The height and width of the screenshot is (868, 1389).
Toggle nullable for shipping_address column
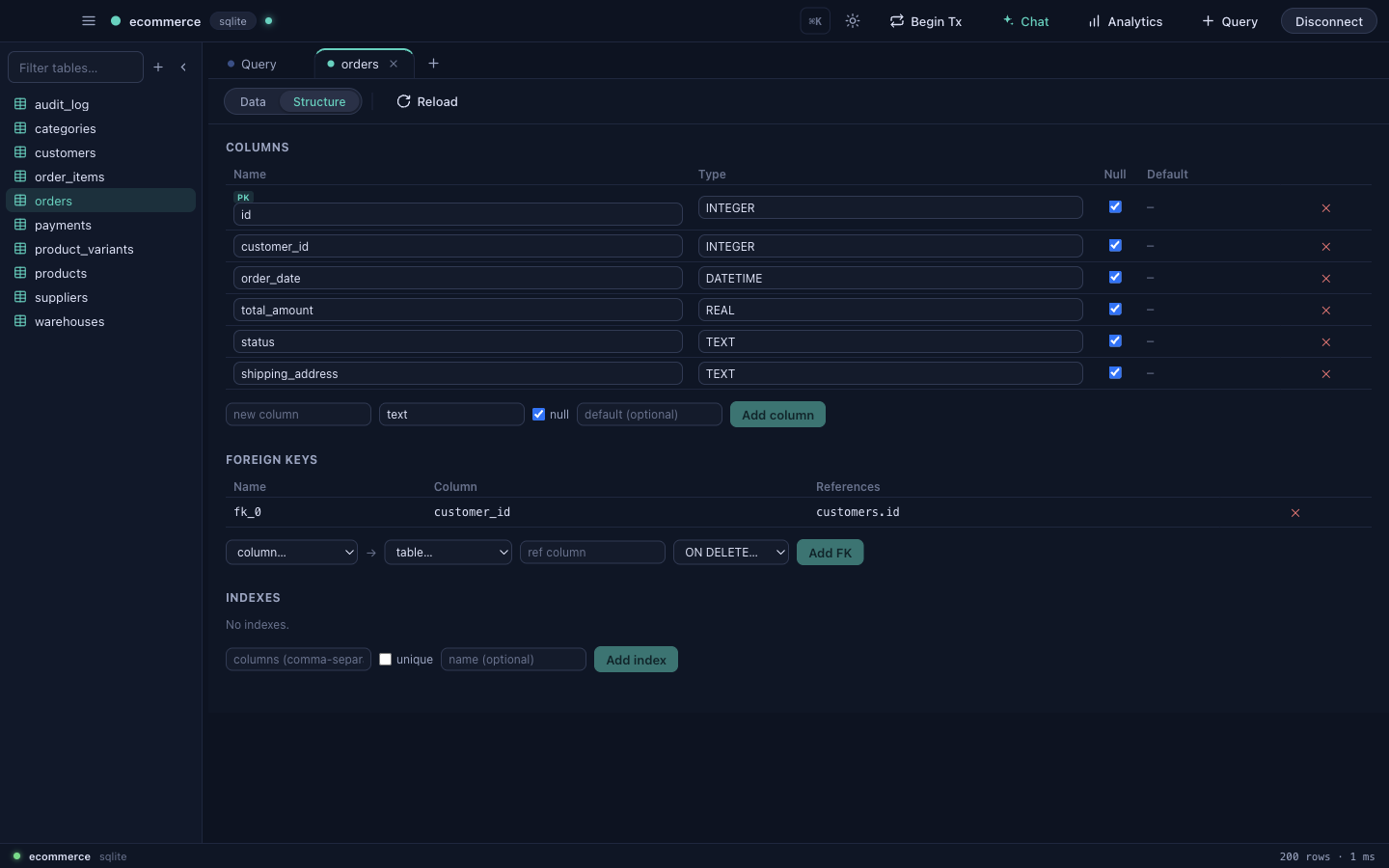point(1115,372)
